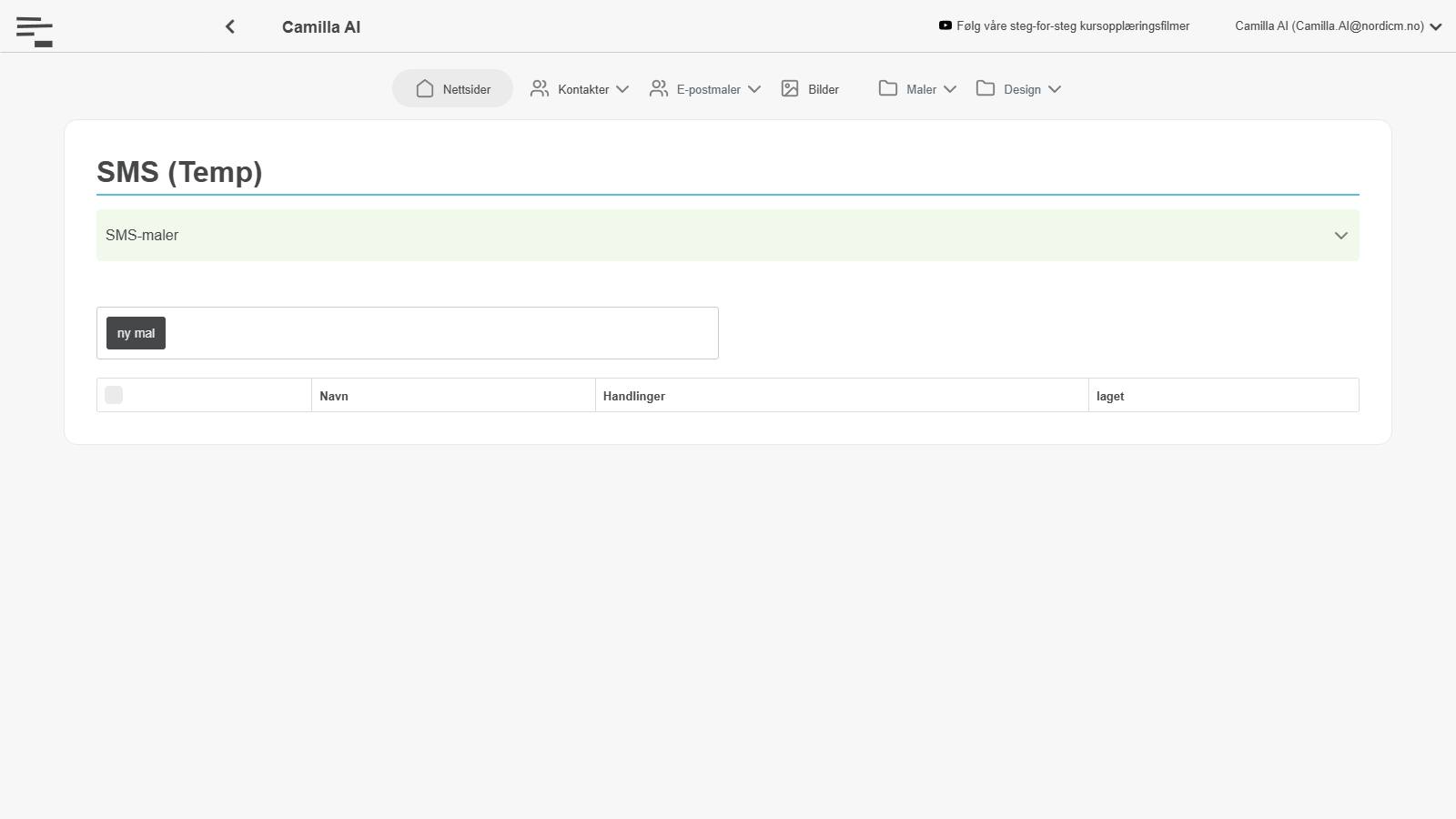Expand the Maler dropdown chevron
The height and width of the screenshot is (819, 1456).
(950, 89)
